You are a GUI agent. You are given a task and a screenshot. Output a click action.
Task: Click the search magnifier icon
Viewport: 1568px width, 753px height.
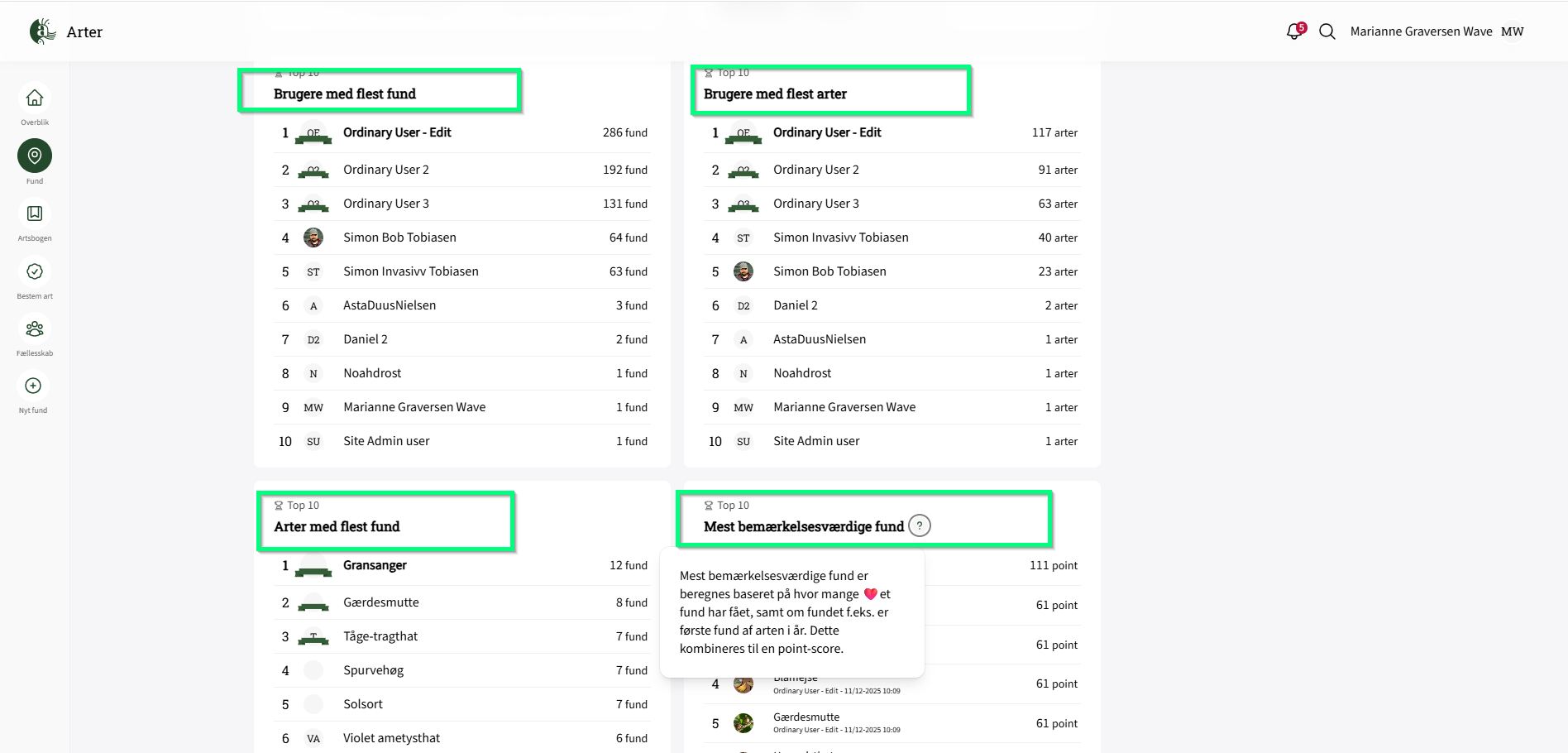(x=1327, y=31)
